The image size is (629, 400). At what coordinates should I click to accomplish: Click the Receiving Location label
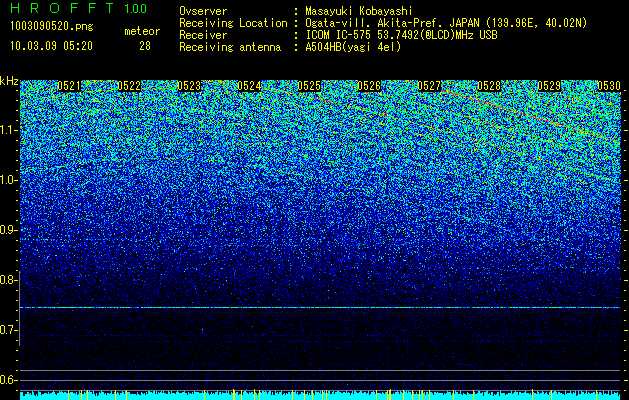[233, 23]
